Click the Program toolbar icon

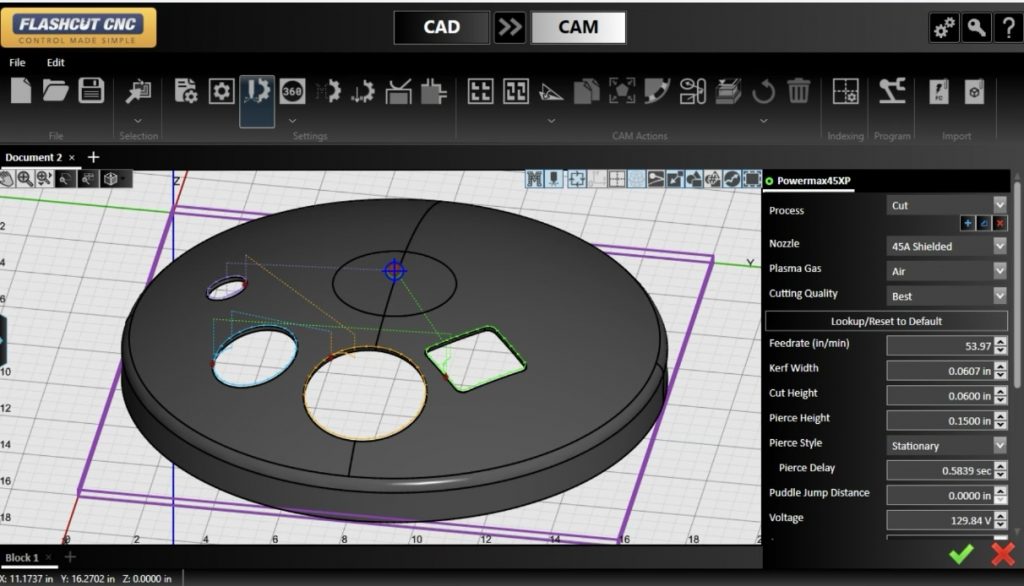[892, 93]
